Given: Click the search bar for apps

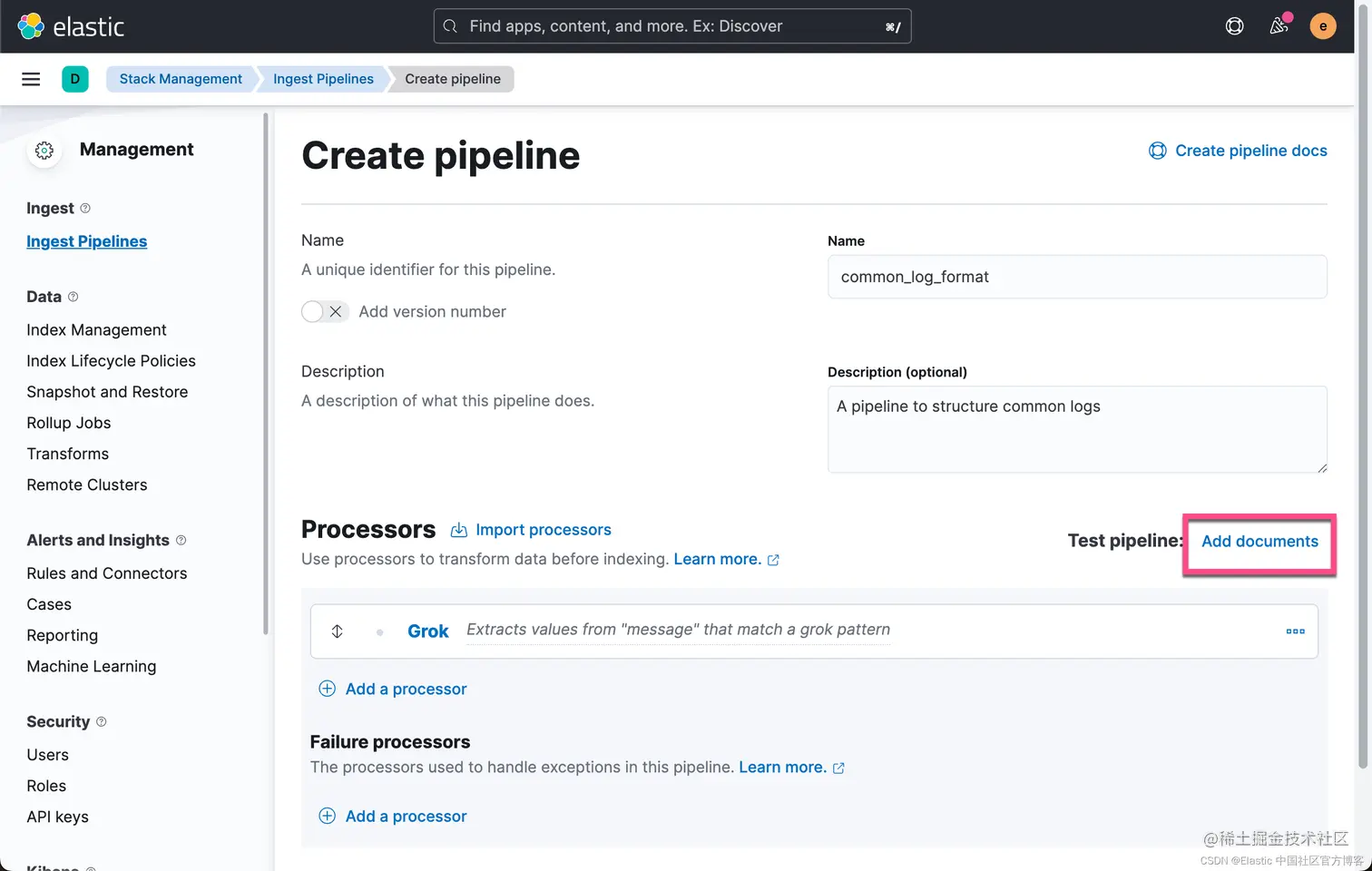Looking at the screenshot, I should 671,26.
